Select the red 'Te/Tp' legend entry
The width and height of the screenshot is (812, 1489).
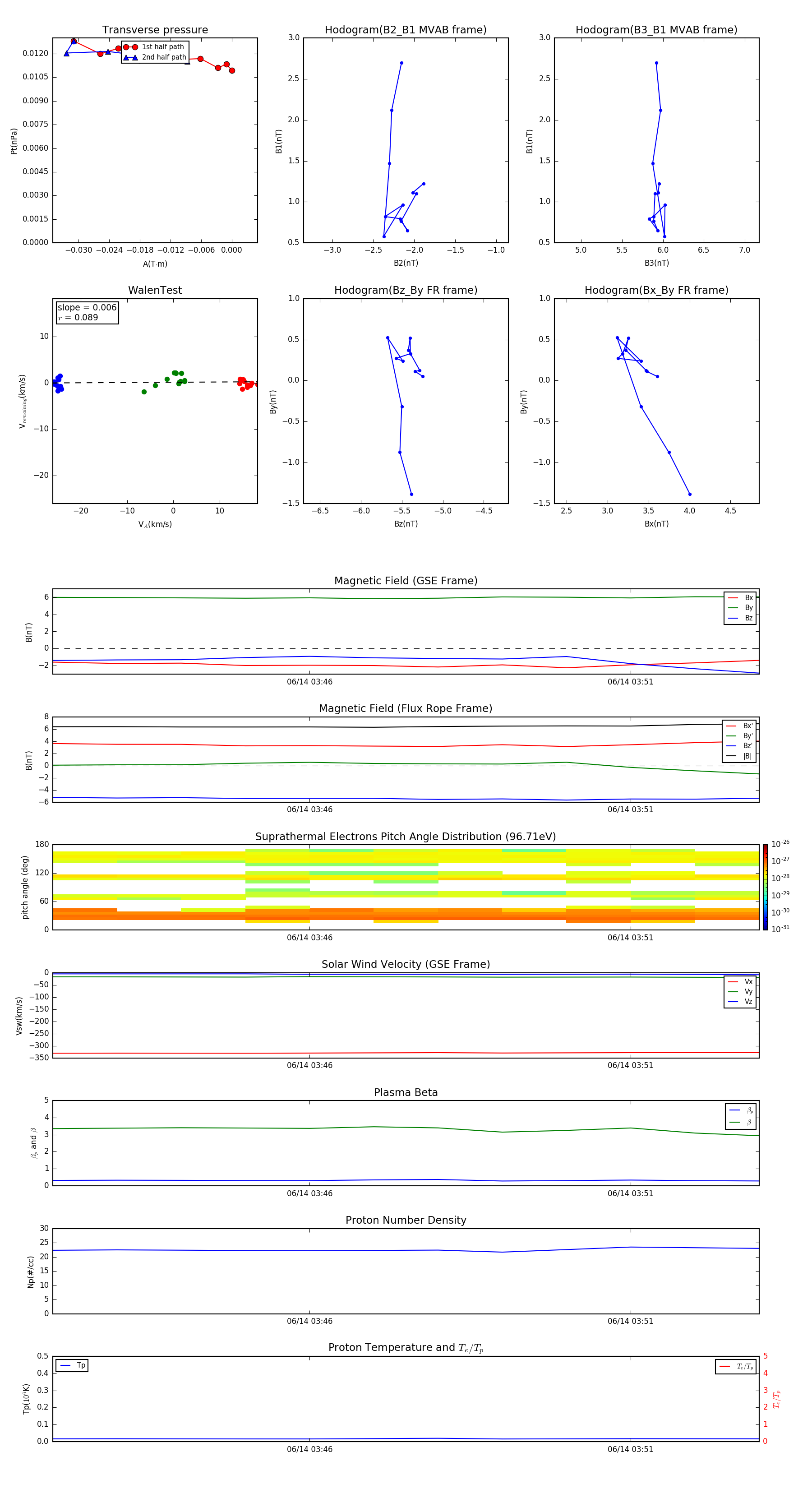point(736,1366)
